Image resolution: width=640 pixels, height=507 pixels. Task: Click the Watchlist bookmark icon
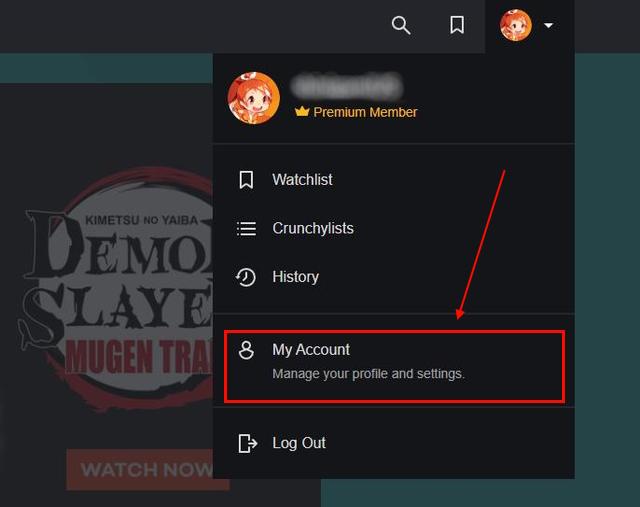tap(246, 180)
